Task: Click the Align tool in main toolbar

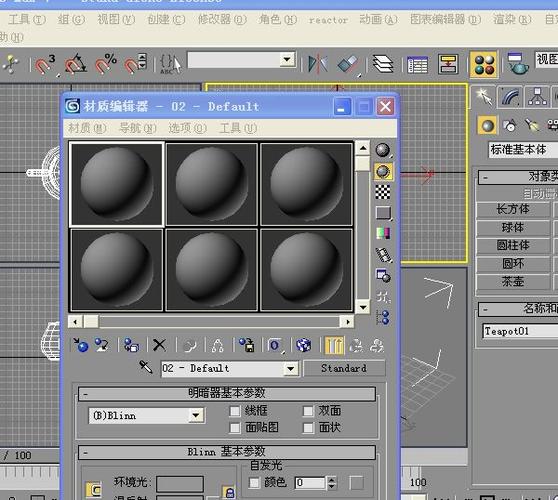Action: point(348,65)
